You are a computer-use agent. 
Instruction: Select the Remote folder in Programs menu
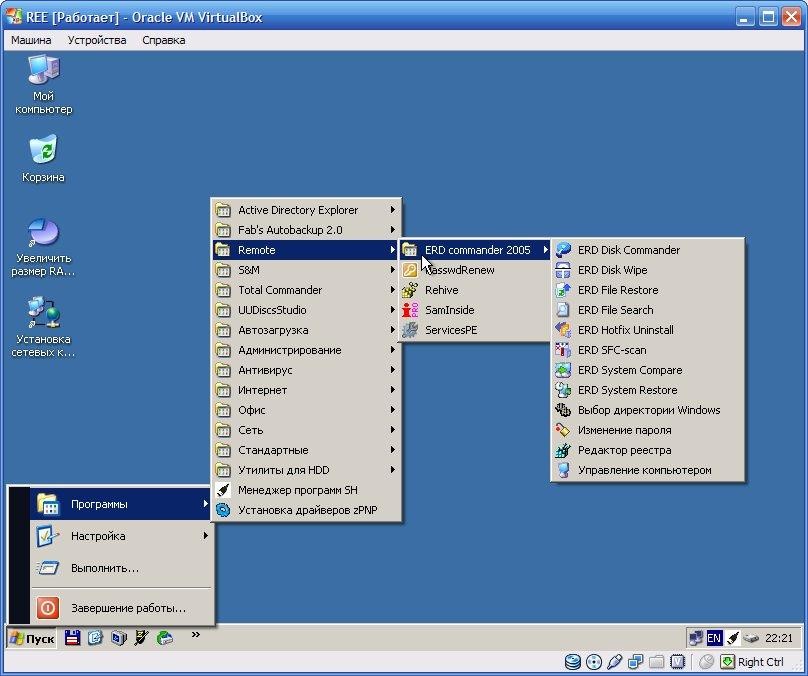(x=307, y=250)
